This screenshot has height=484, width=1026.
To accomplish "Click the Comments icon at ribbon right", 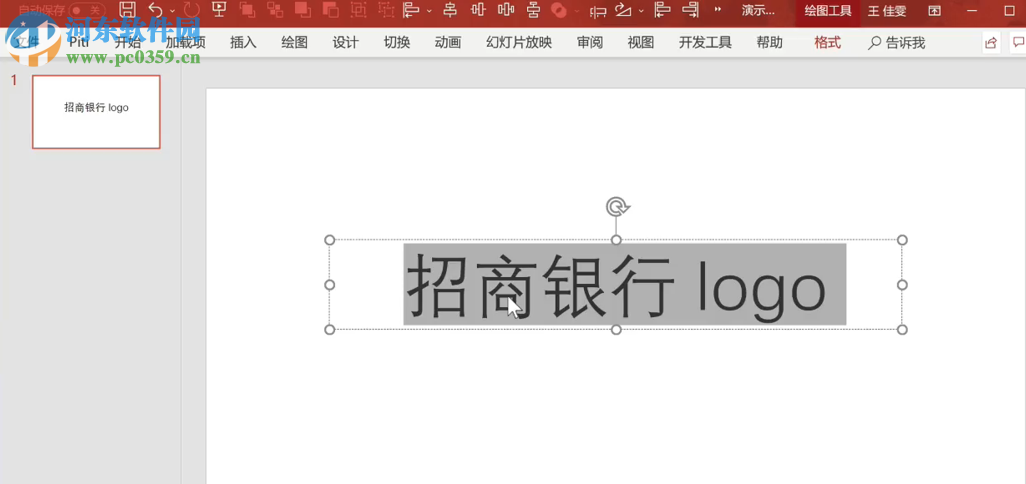I will click(x=1018, y=43).
